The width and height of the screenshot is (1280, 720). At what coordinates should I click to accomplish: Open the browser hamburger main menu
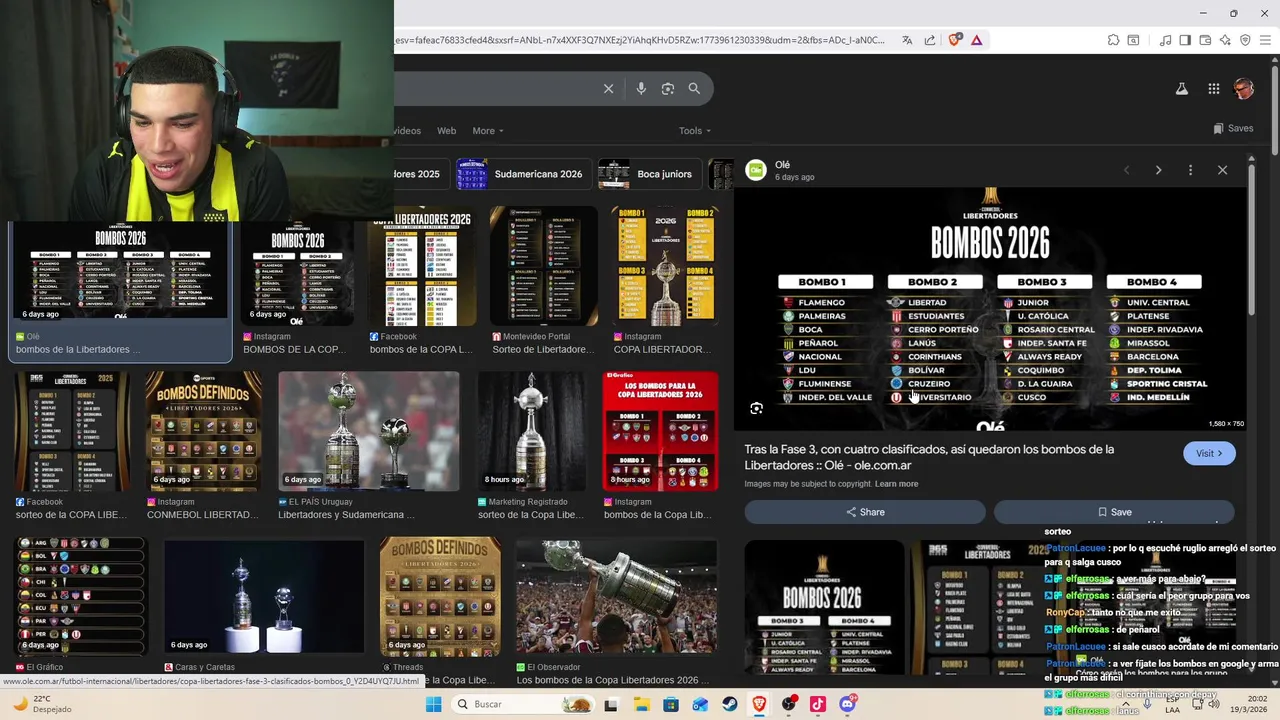click(1265, 40)
